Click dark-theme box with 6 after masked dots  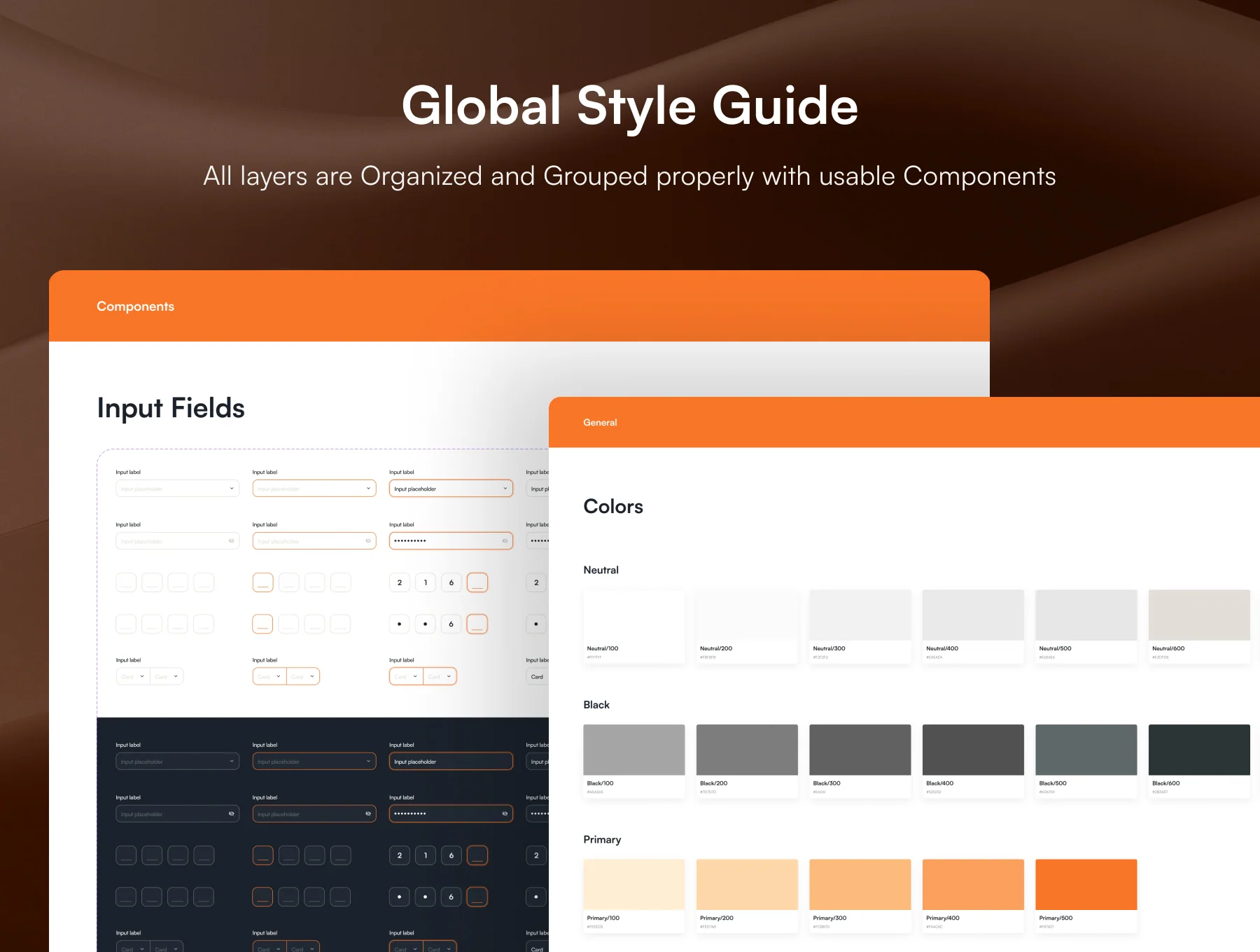(x=451, y=897)
